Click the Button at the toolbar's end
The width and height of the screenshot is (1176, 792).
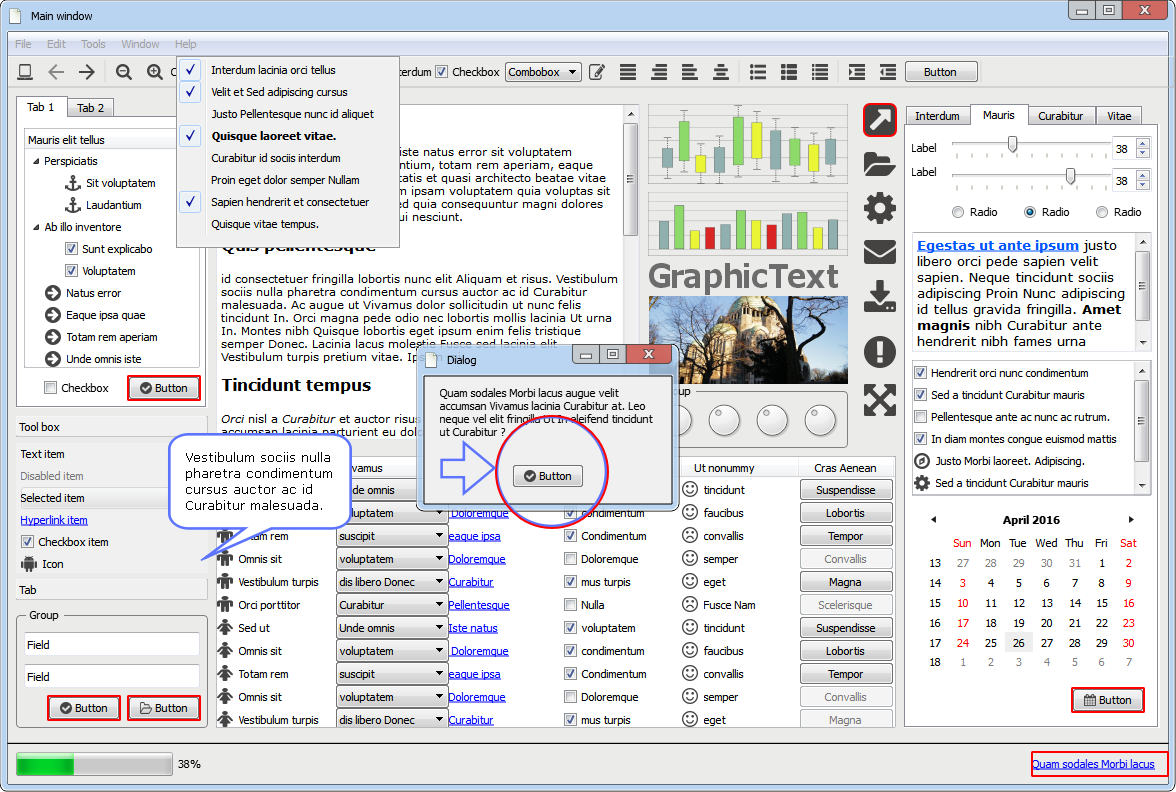point(940,72)
